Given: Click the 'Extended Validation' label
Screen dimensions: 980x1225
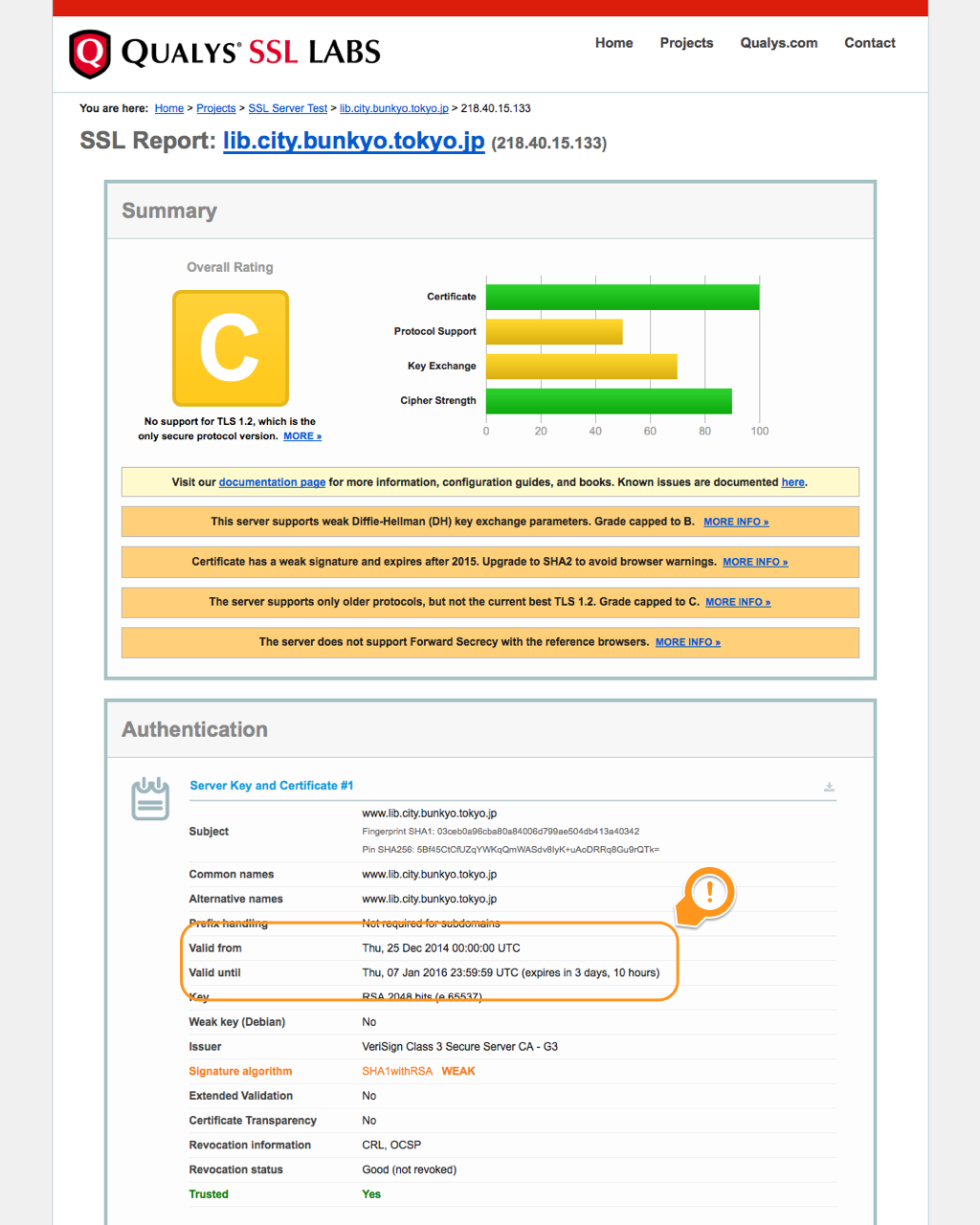Looking at the screenshot, I should pos(241,1097).
